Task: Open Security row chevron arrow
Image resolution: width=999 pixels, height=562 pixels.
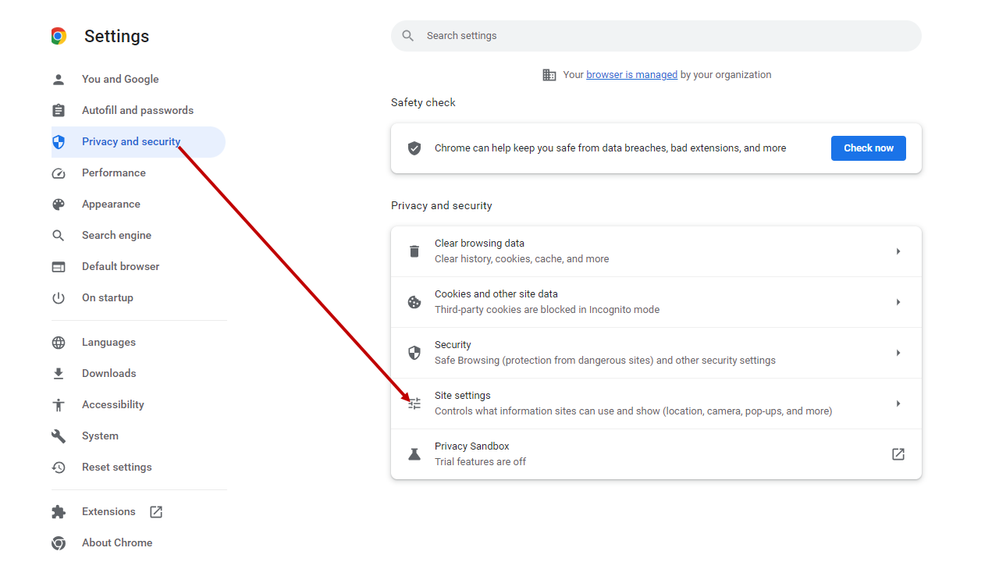Action: (x=898, y=353)
